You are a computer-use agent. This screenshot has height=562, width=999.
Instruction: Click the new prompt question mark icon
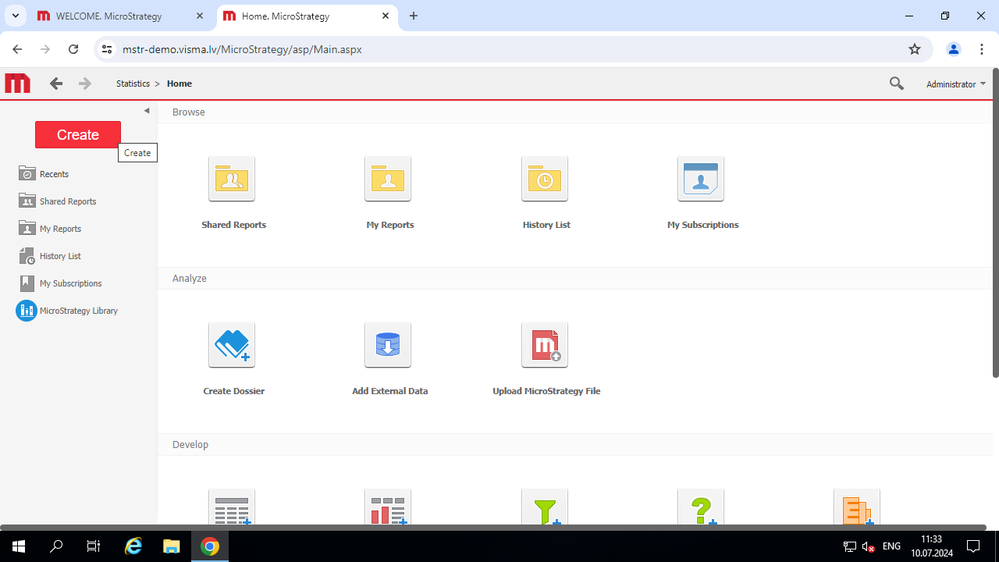[701, 508]
